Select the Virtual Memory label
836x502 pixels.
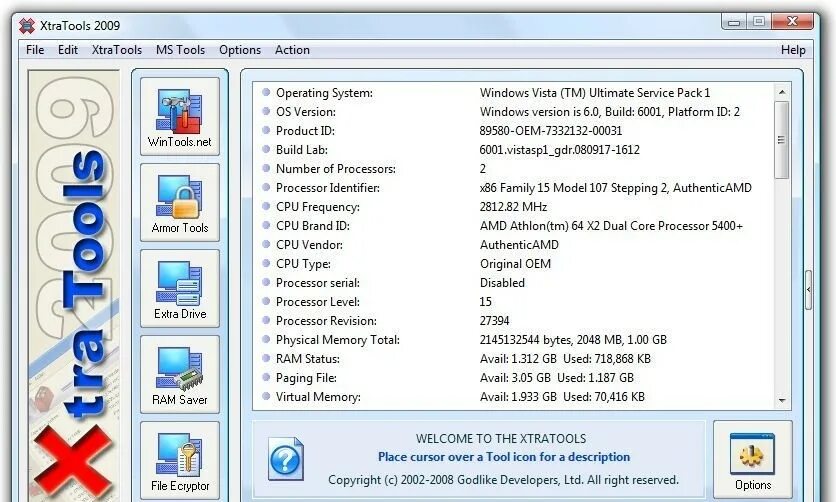point(318,397)
